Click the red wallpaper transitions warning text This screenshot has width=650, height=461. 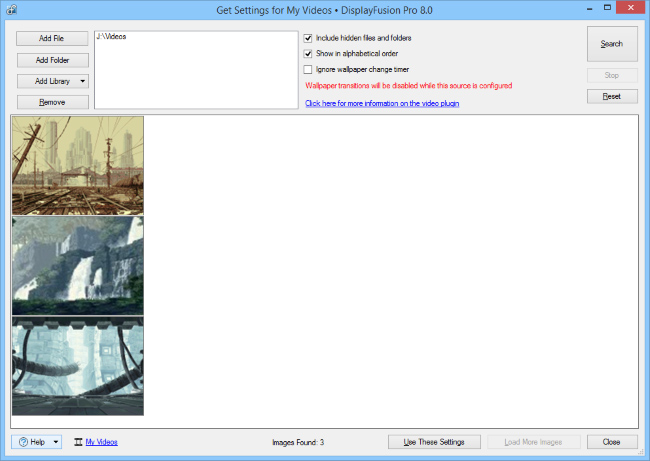[x=409, y=86]
